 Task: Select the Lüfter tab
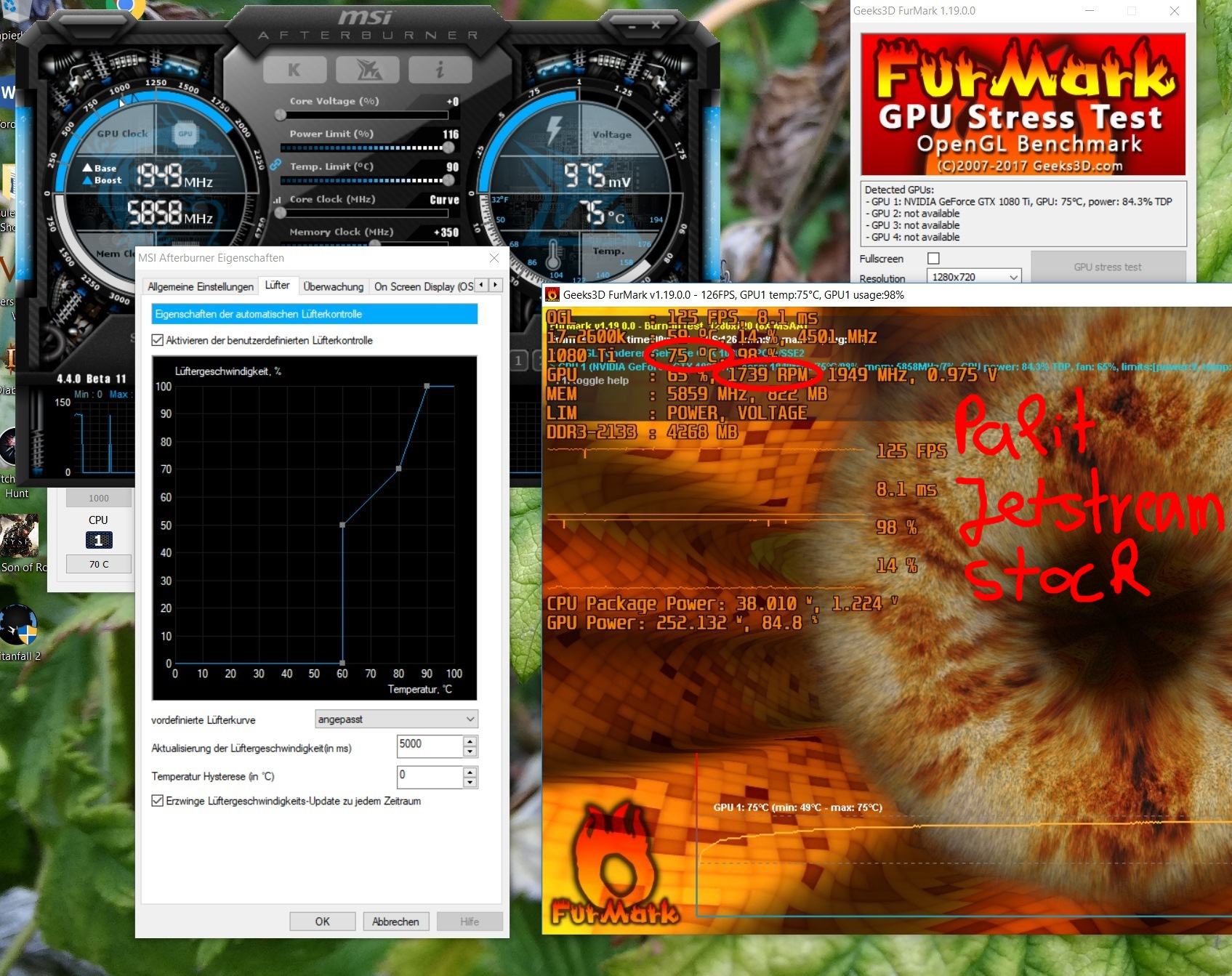click(277, 285)
